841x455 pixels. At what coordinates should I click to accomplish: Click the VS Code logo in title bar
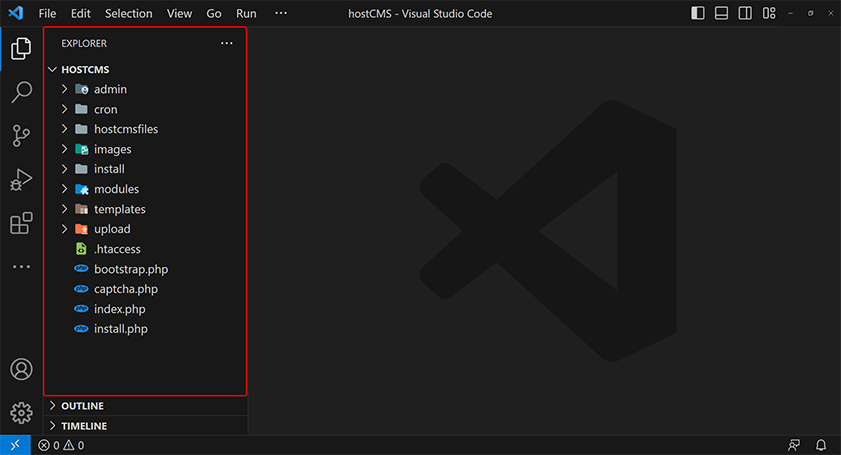pyautogui.click(x=16, y=13)
